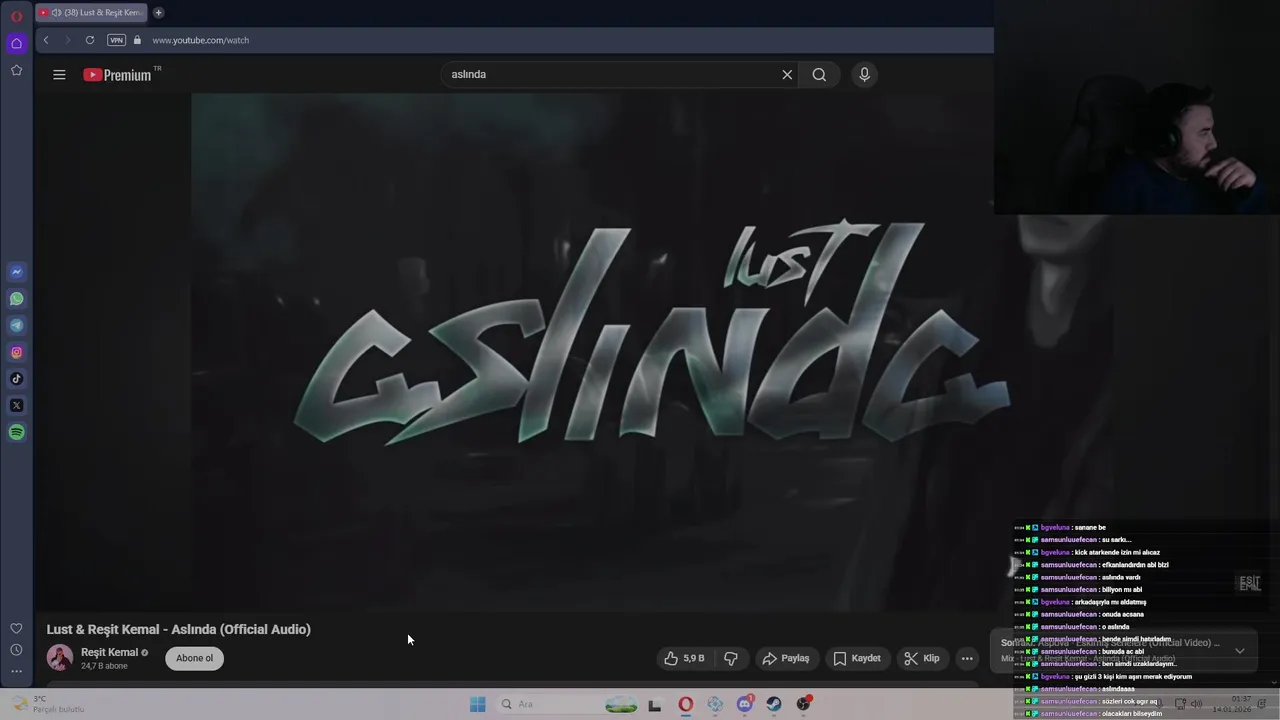This screenshot has height=720, width=1280.
Task: Open WhatsApp in the Opera sidebar
Action: (x=16, y=299)
